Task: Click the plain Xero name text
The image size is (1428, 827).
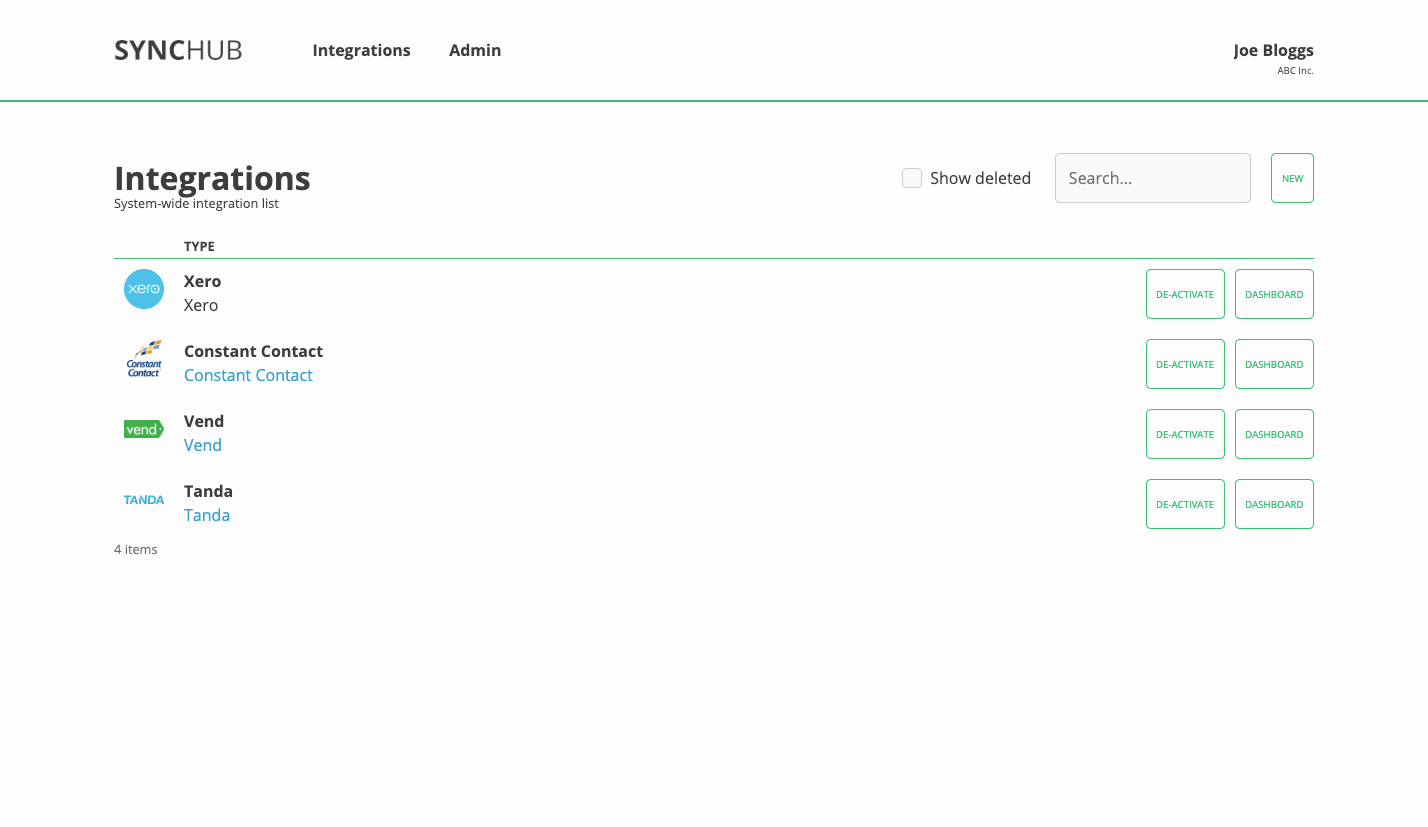Action: 201,305
